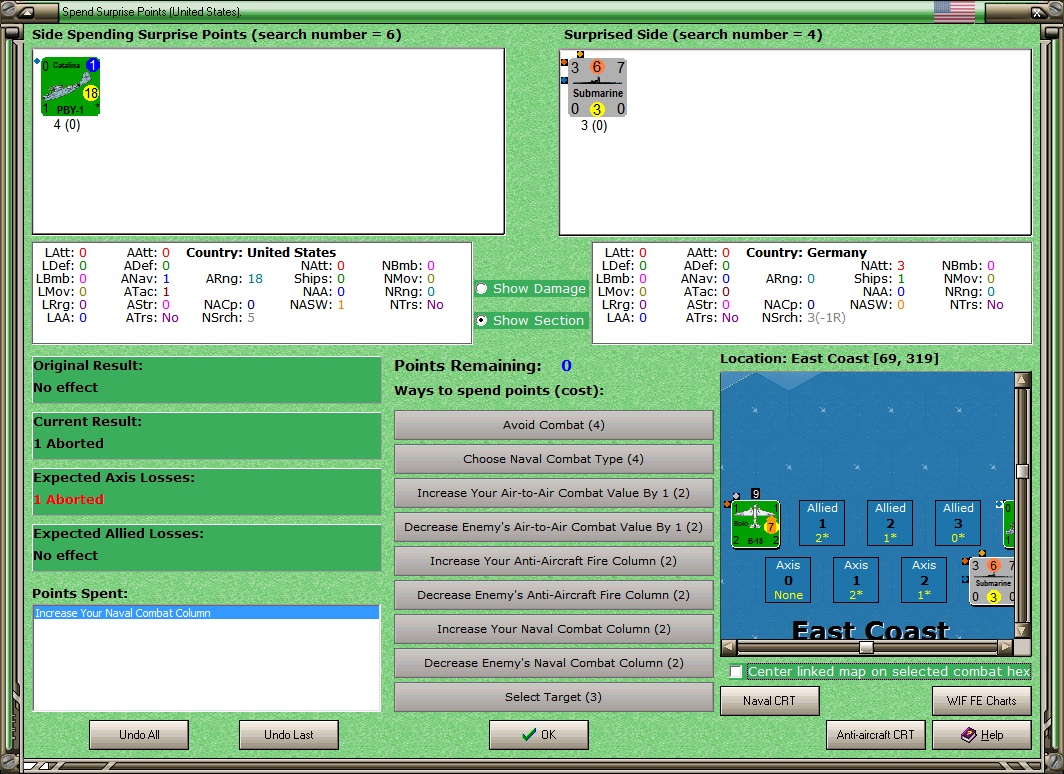Open the system menu icon in title bar
Image resolution: width=1064 pixels, height=774 pixels.
tap(26, 12)
